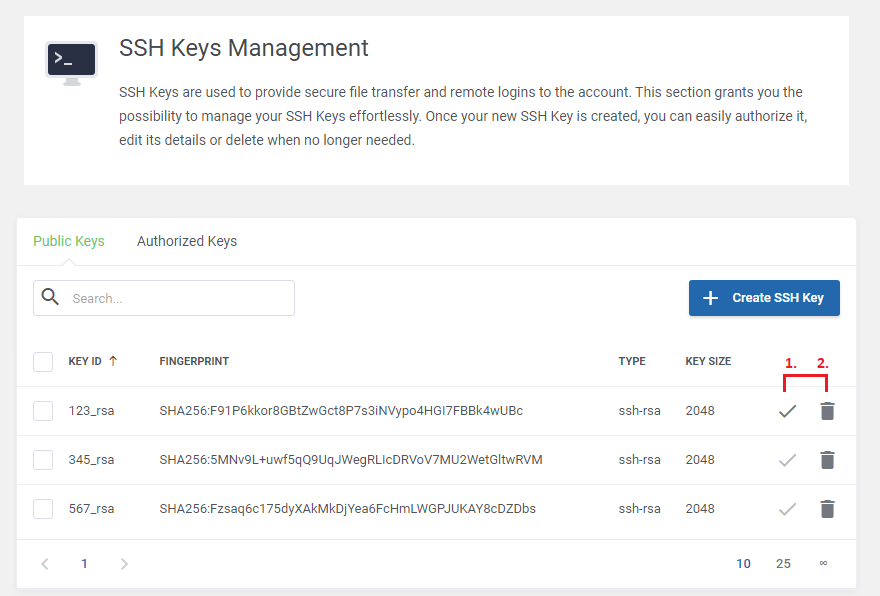
Task: Switch to the Authorized Keys tab
Action: coord(187,241)
